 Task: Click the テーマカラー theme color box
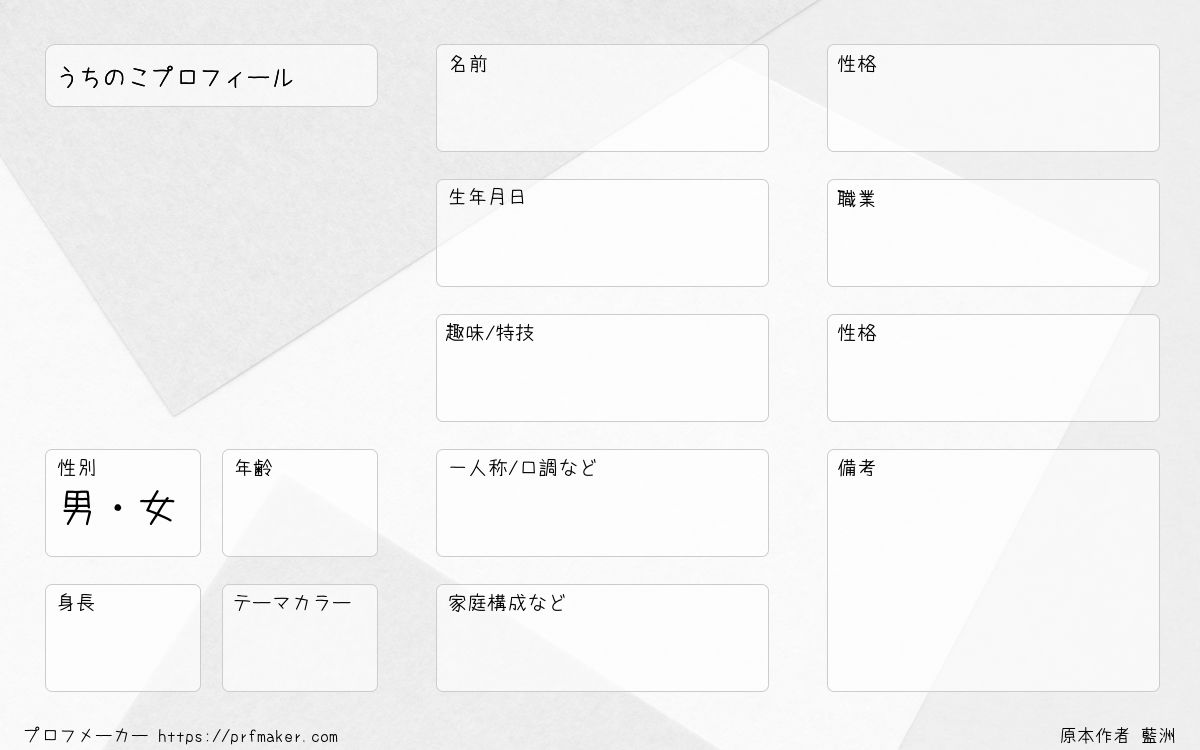click(x=300, y=638)
